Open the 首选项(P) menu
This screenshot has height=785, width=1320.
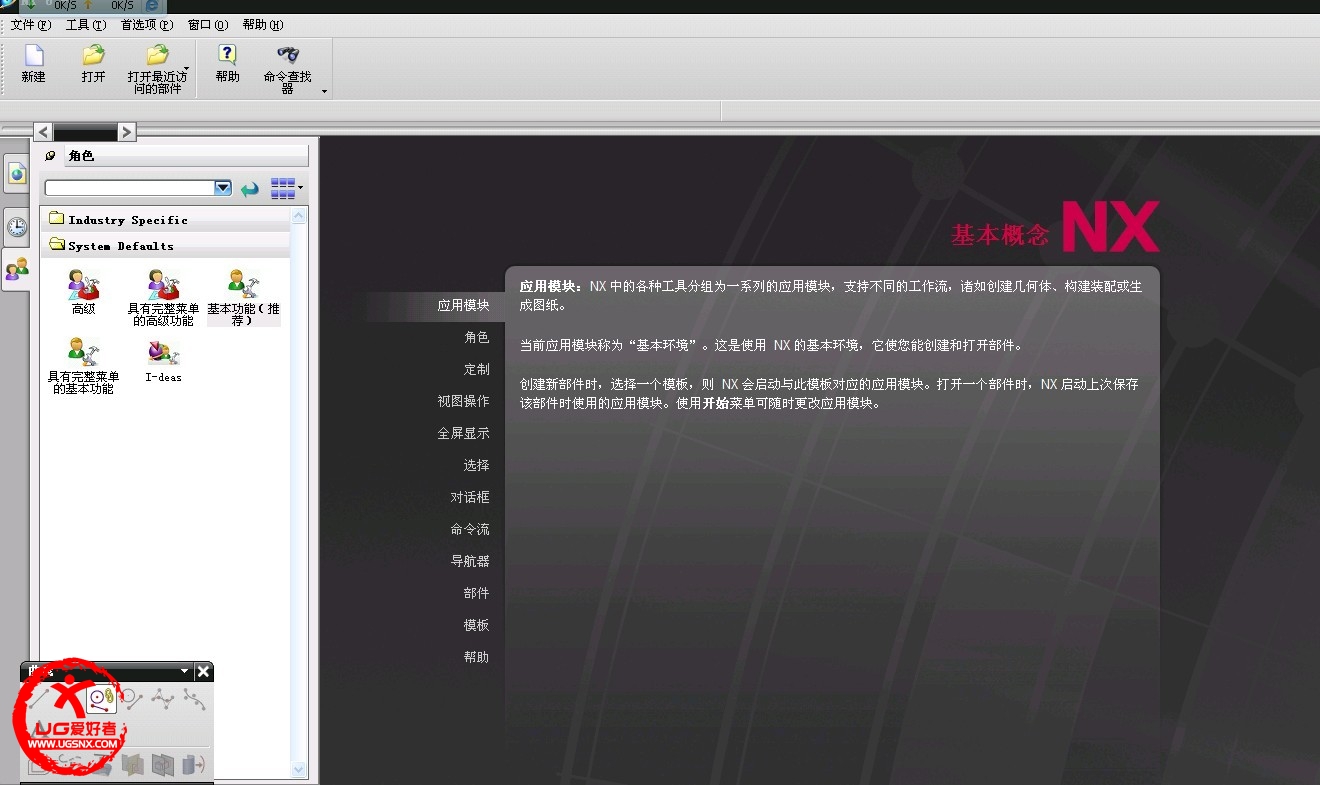(x=147, y=25)
